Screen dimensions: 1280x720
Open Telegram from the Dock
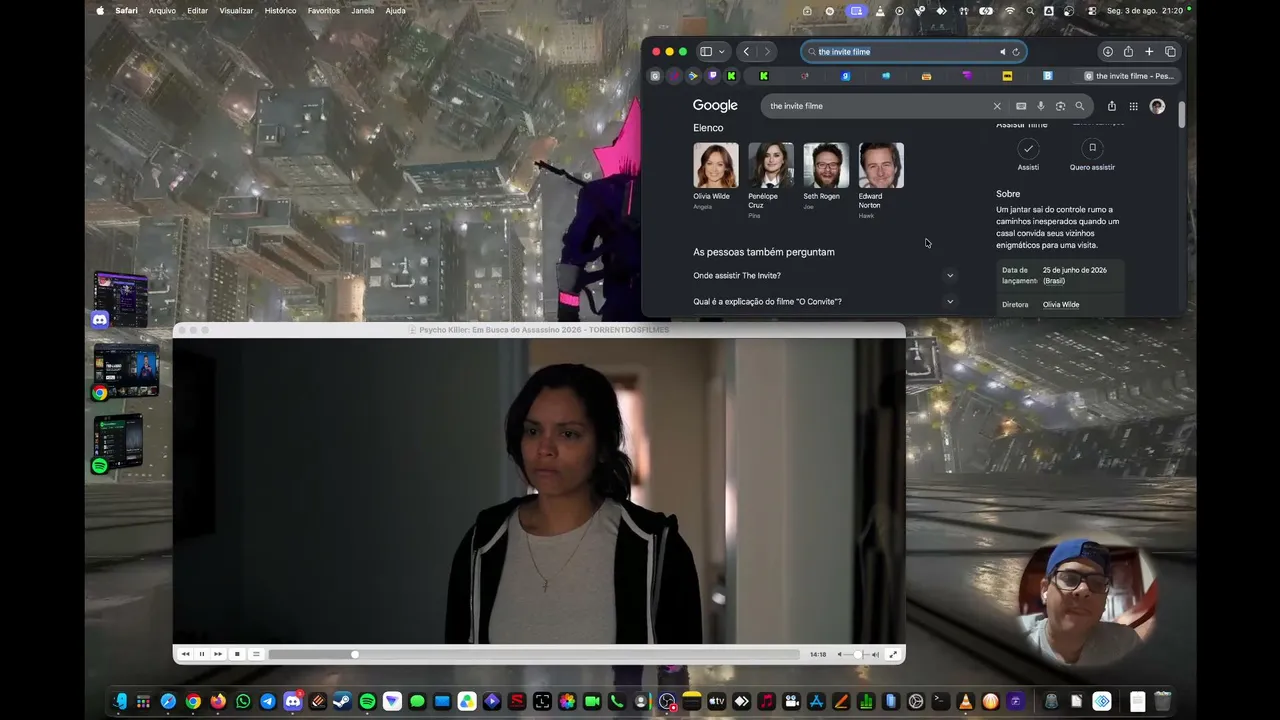tap(268, 702)
